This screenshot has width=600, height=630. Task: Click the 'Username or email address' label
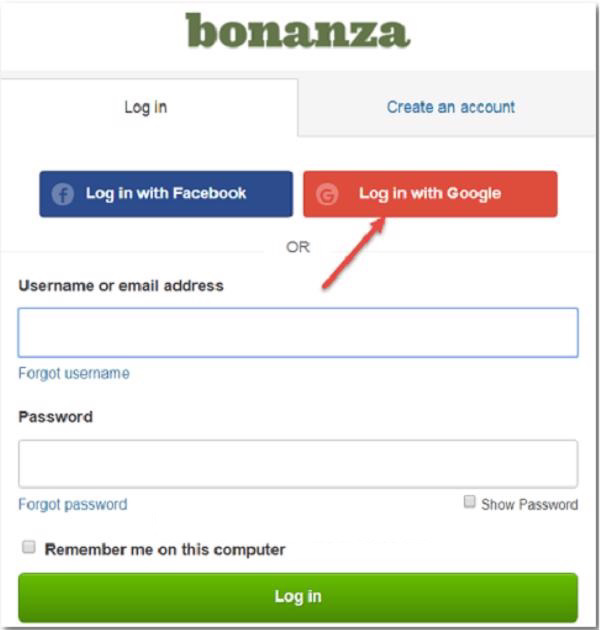click(121, 285)
